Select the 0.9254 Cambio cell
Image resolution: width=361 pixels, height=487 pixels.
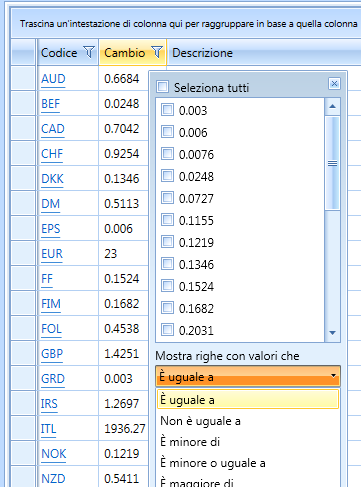[x=123, y=154]
